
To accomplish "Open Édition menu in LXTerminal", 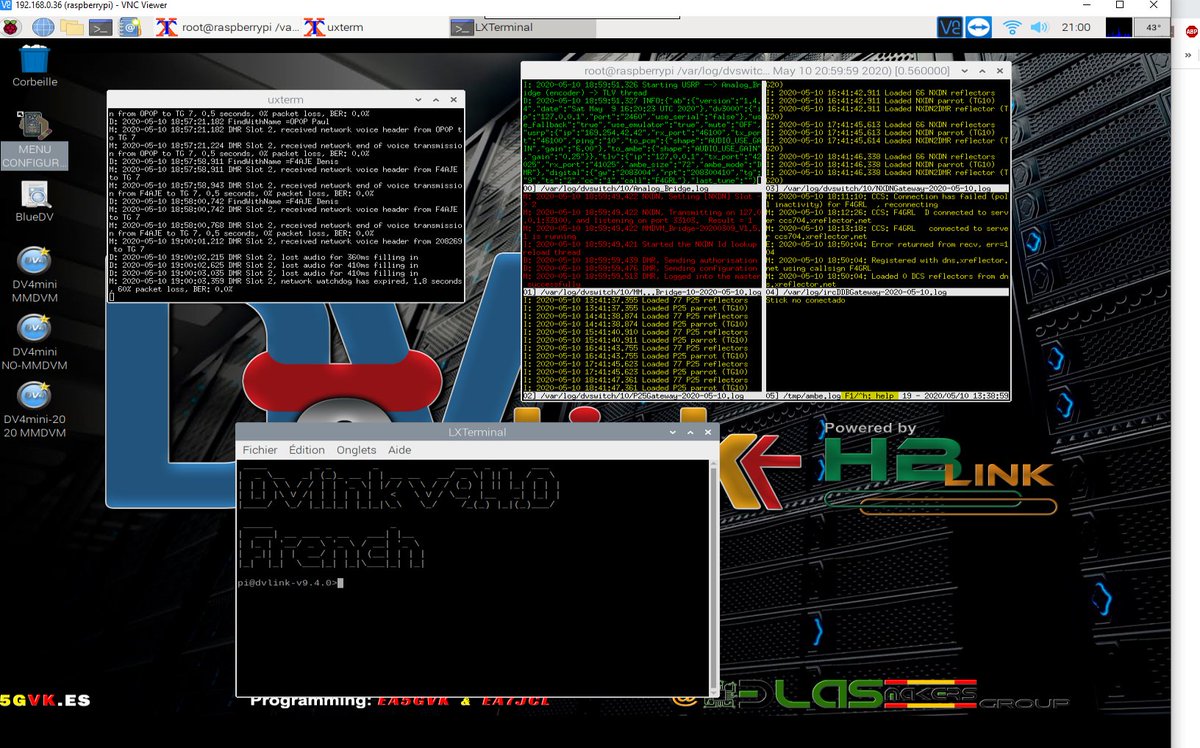I will [307, 450].
